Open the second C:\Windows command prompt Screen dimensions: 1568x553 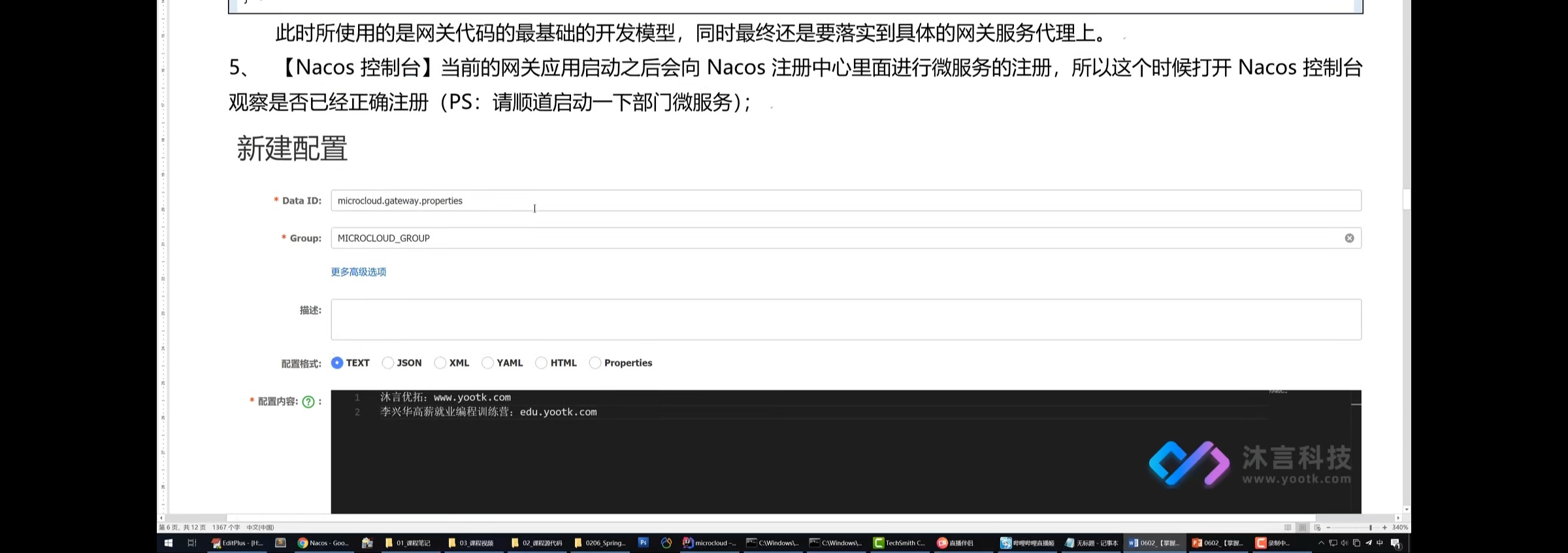pyautogui.click(x=836, y=543)
